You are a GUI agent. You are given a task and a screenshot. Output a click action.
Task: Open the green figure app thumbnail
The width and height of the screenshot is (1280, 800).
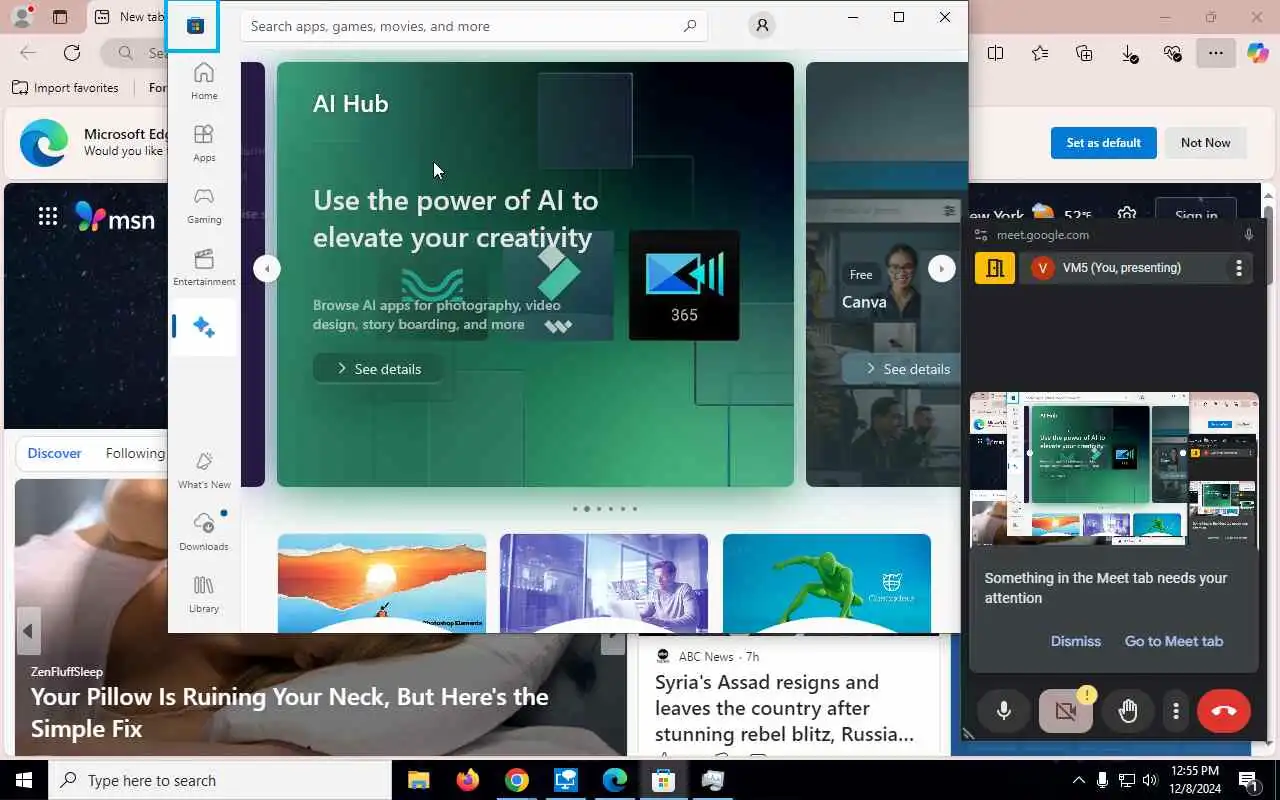pos(827,583)
